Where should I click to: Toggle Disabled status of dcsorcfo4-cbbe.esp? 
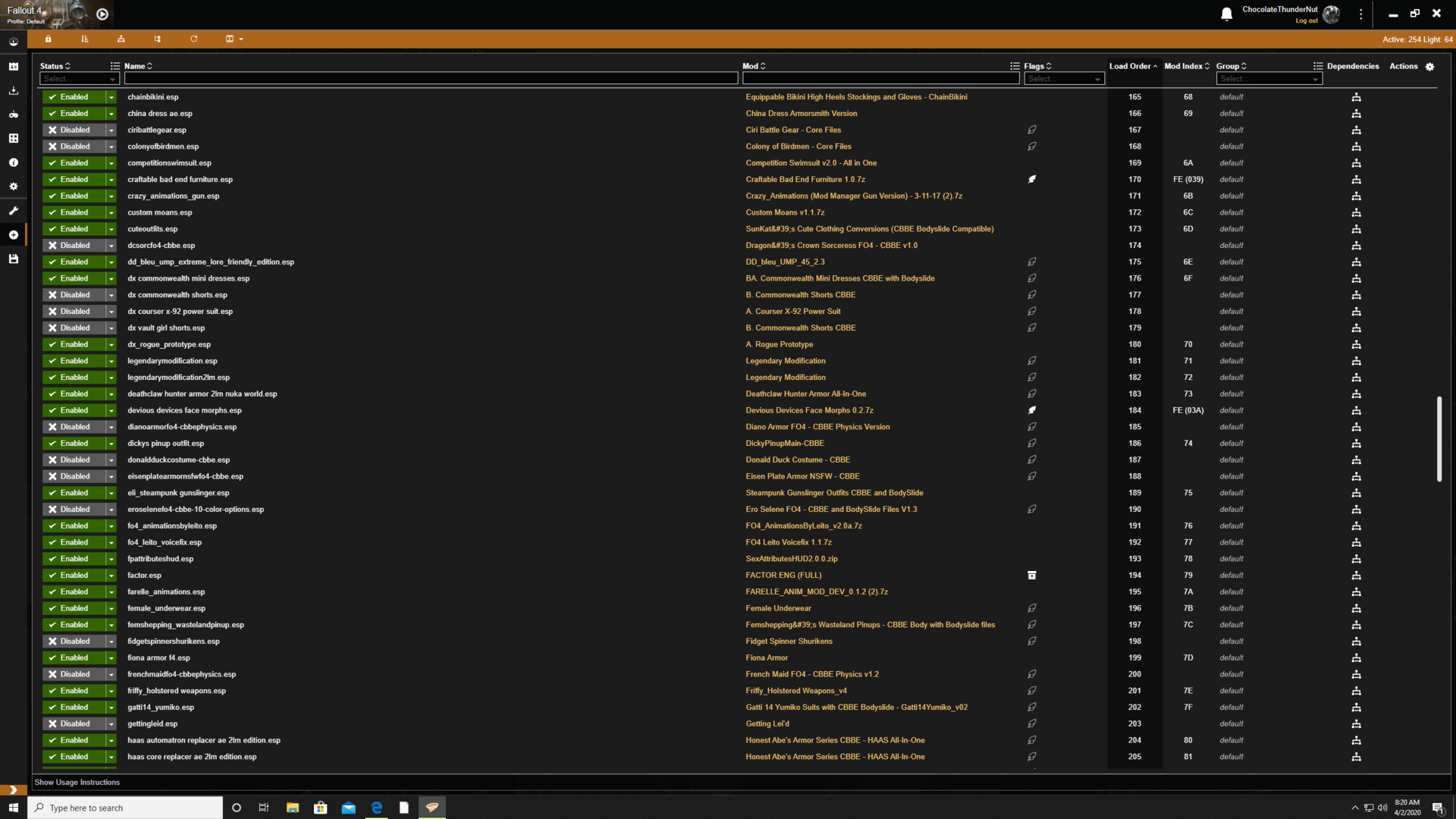click(74, 246)
